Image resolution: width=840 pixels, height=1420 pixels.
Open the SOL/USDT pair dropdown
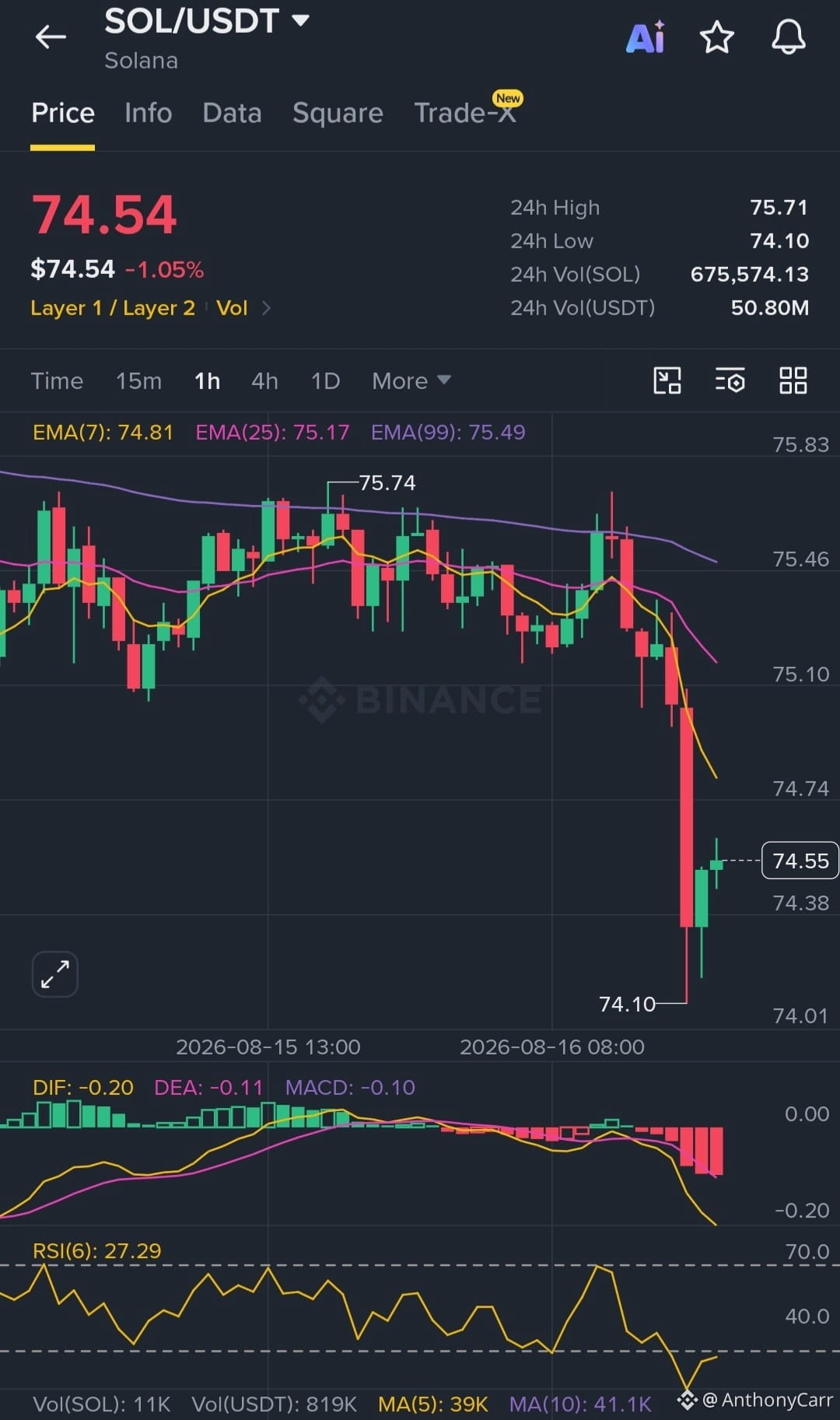tap(301, 20)
